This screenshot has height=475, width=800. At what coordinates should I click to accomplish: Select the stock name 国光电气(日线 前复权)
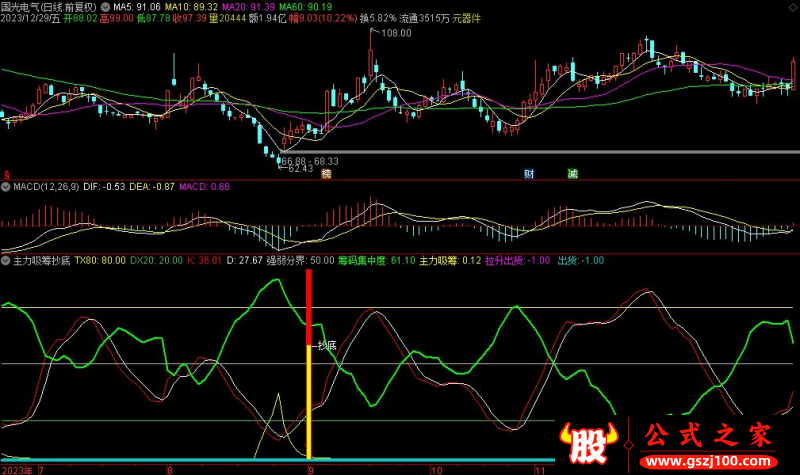[49, 7]
